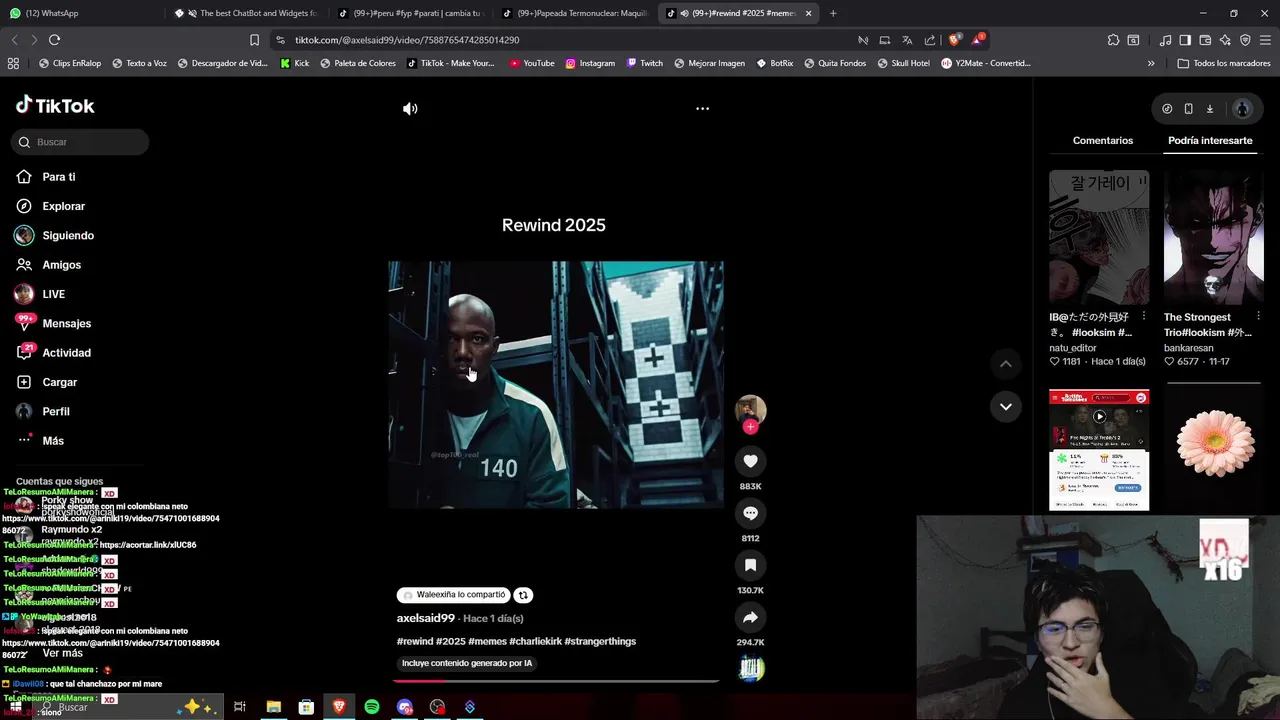Open the #strangerthings hashtag
Screen dimensions: 1280x720
tap(600, 641)
